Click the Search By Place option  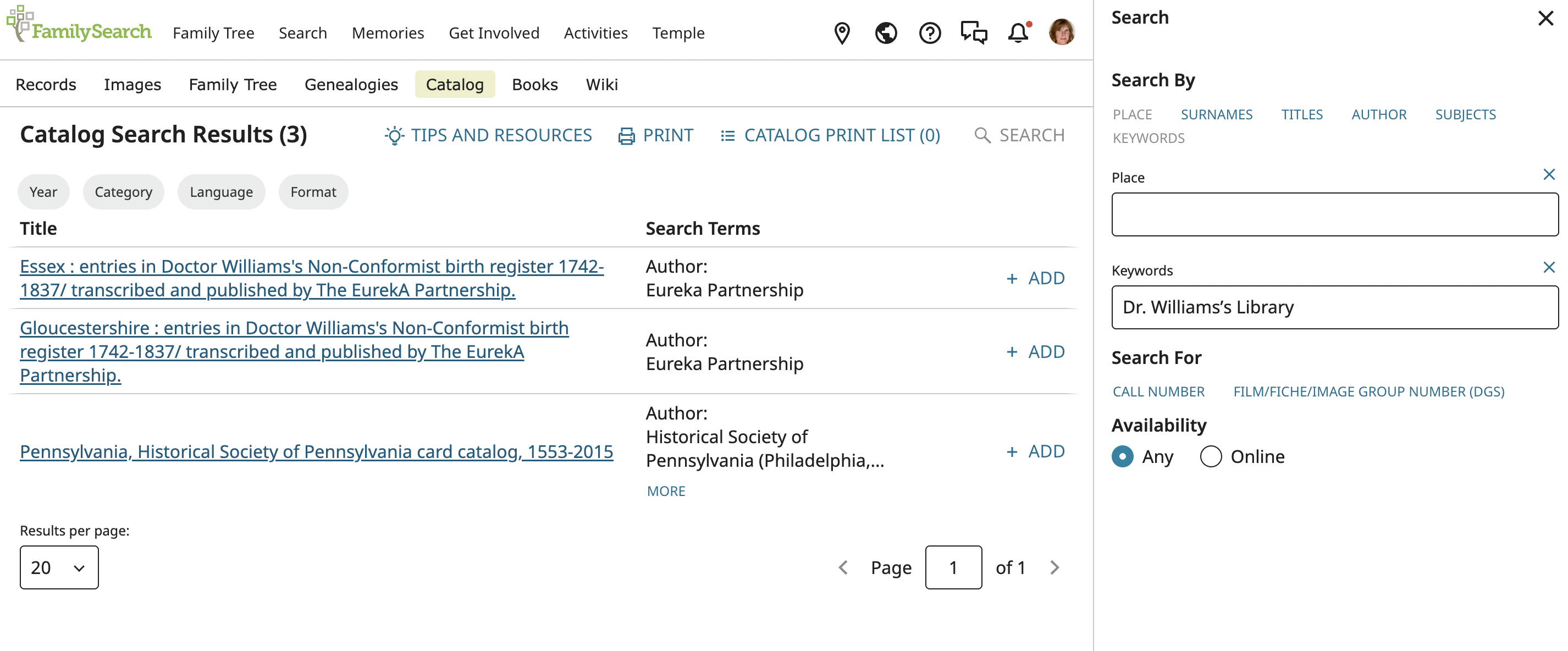pos(1132,114)
